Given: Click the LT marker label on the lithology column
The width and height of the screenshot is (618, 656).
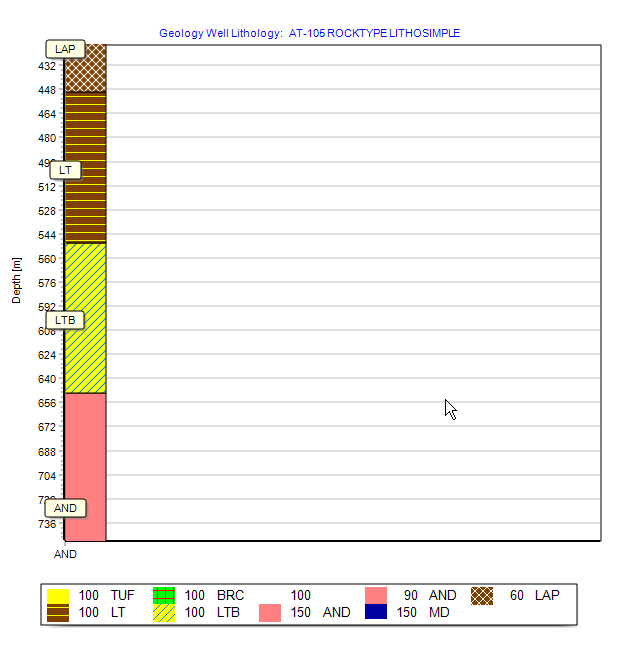Looking at the screenshot, I should pyautogui.click(x=65, y=170).
